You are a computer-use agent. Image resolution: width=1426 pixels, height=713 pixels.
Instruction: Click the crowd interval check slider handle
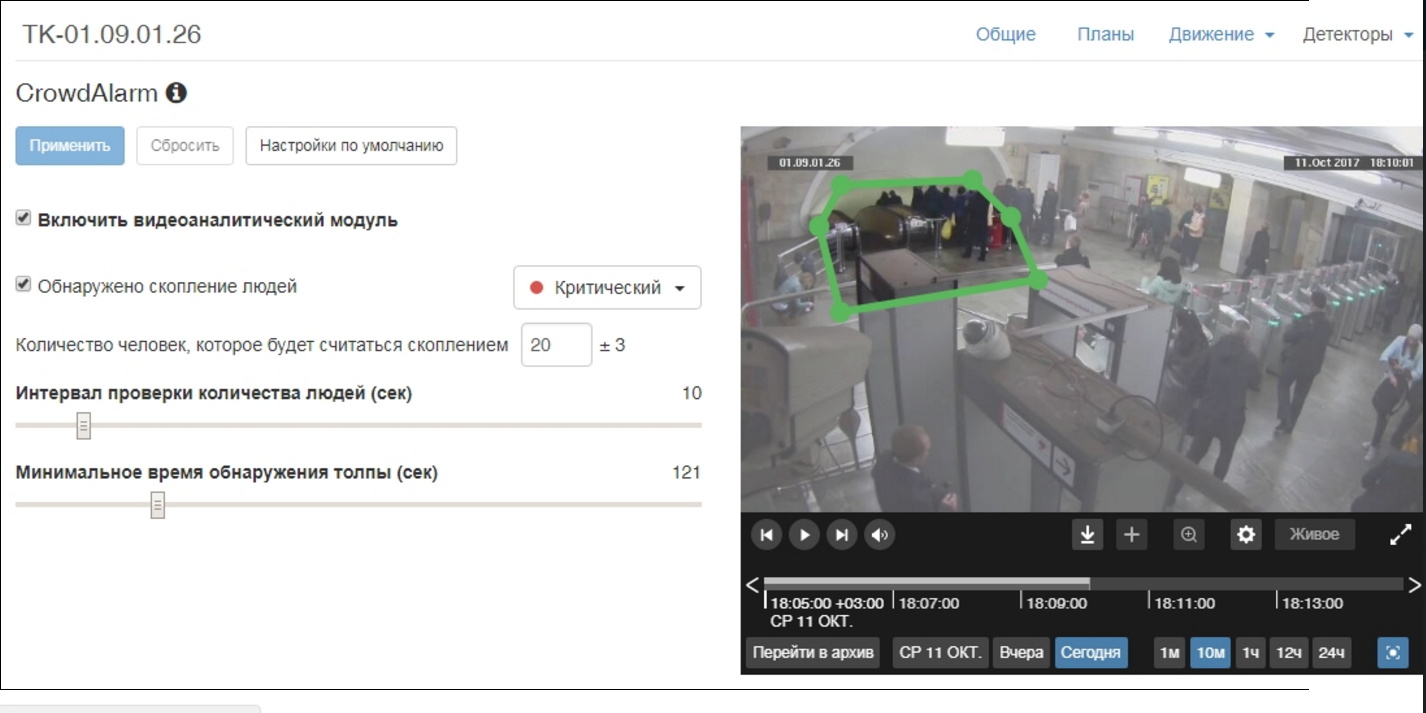(x=84, y=426)
